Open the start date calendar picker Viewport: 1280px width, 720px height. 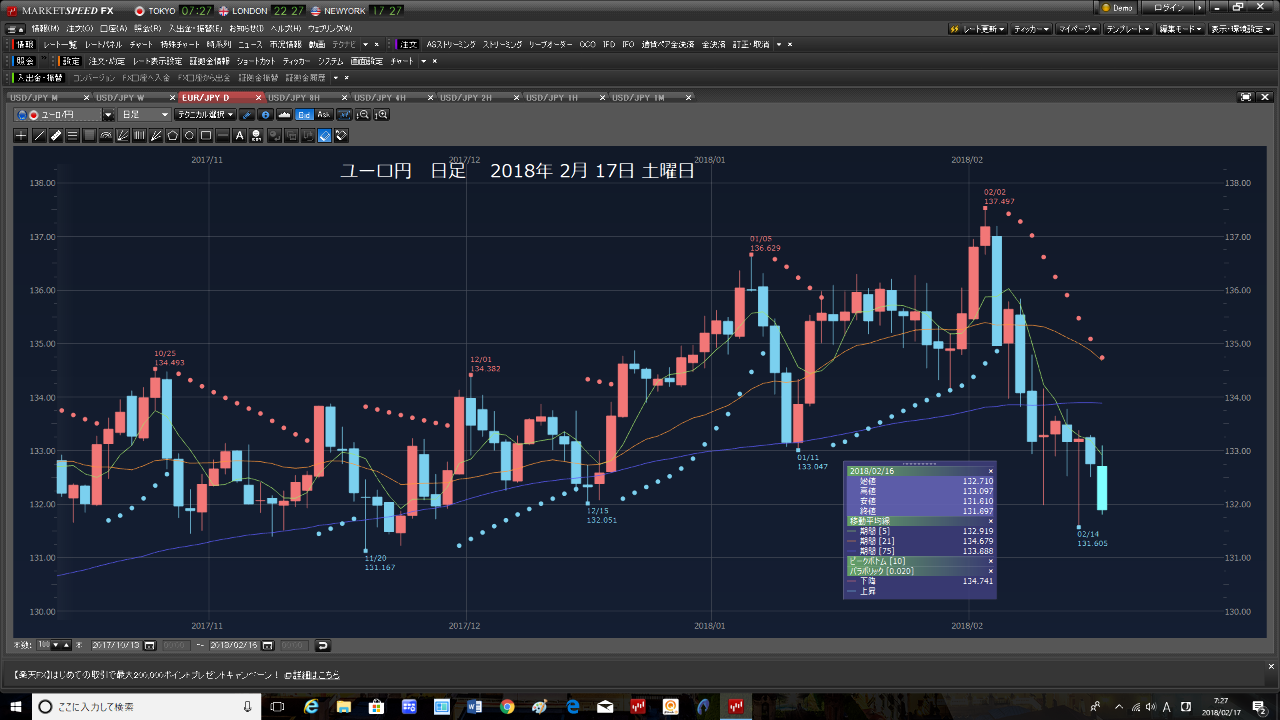(x=150, y=646)
